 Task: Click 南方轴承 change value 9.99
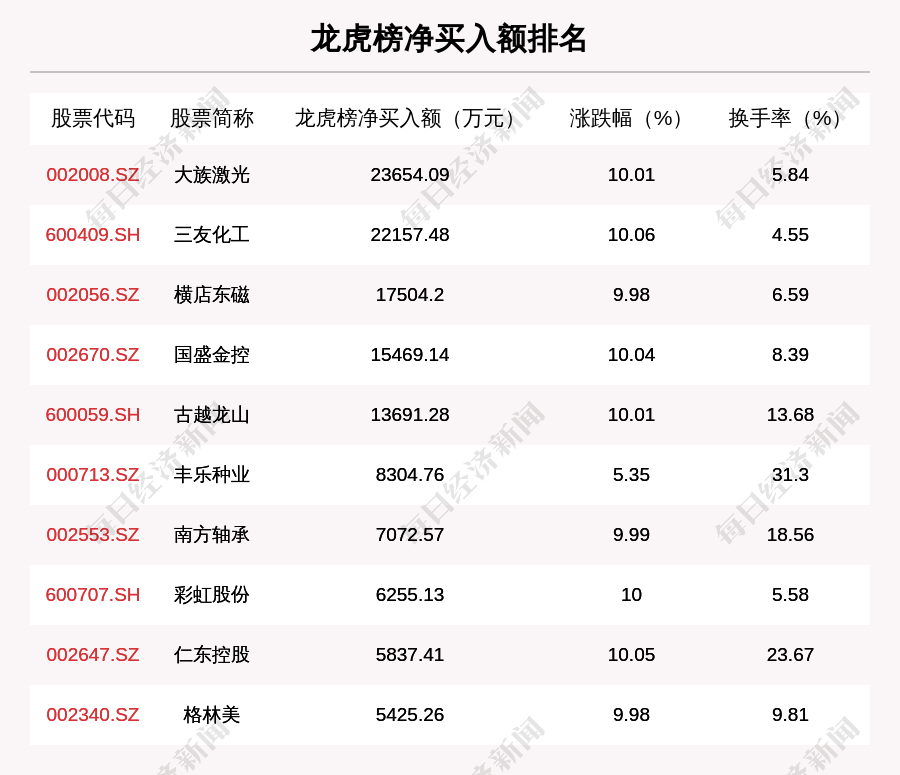point(631,534)
